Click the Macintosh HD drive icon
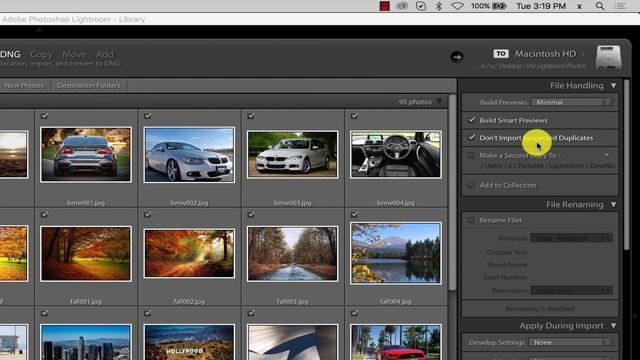The image size is (640, 360). tap(608, 57)
